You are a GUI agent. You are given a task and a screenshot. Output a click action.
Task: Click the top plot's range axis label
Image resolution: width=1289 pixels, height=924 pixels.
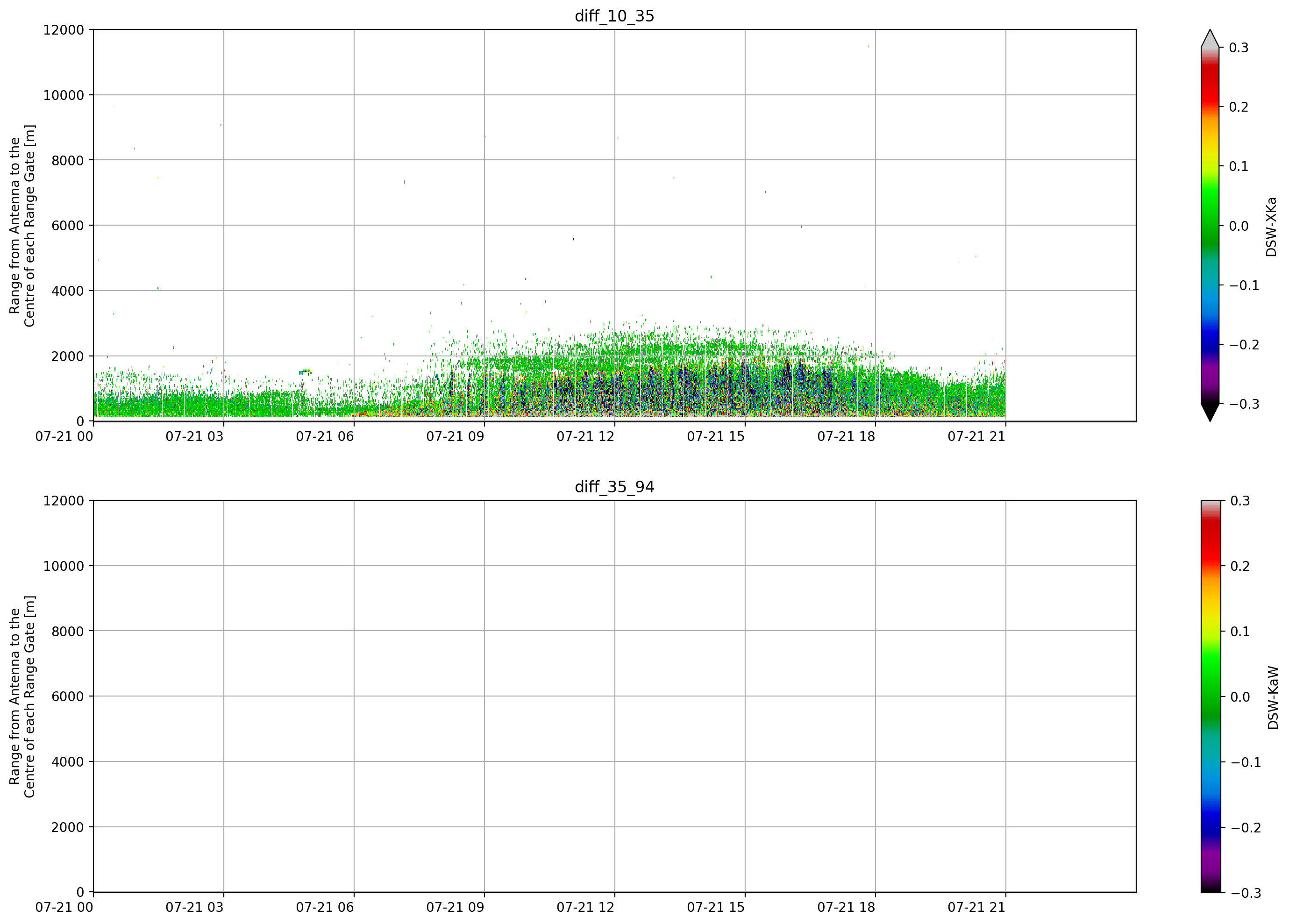point(22,226)
